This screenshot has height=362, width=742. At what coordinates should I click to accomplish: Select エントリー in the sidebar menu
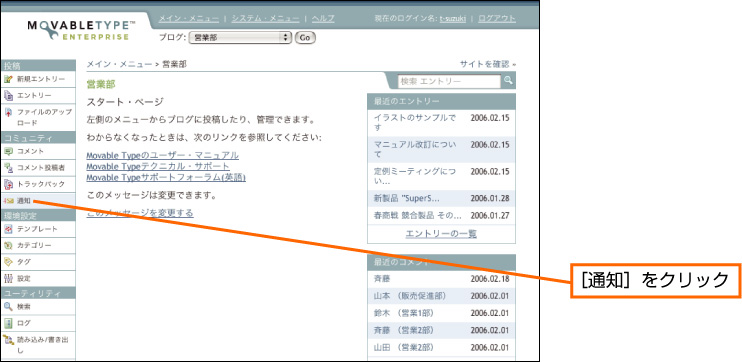coord(35,96)
